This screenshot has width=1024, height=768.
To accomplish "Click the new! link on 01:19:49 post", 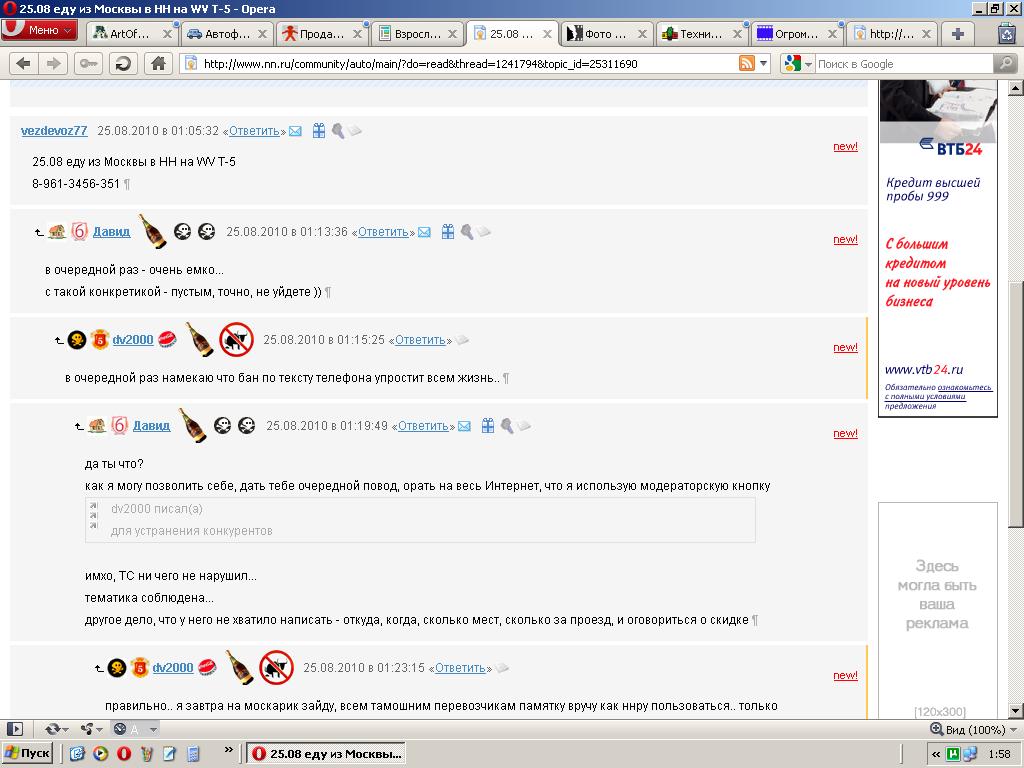I will (x=845, y=434).
